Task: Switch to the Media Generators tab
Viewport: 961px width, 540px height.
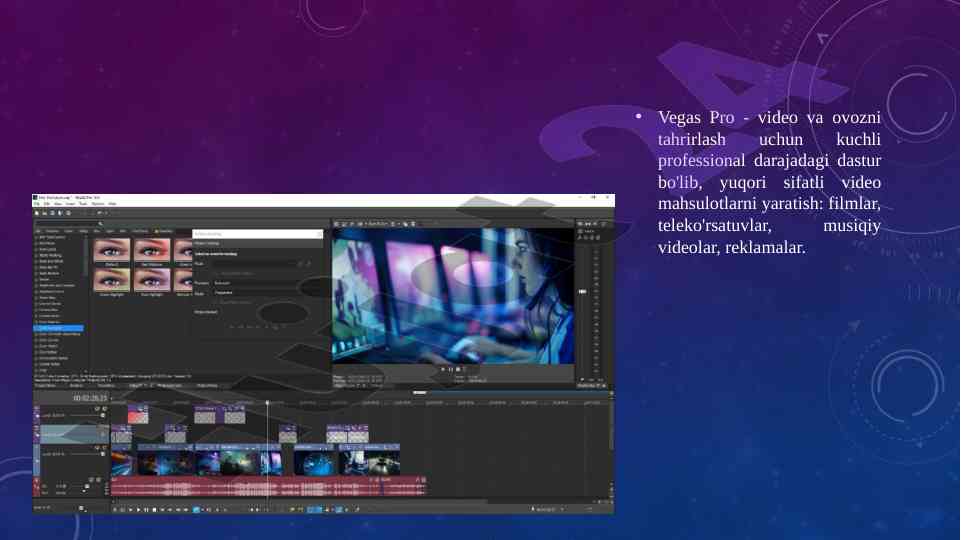Action: coord(169,386)
